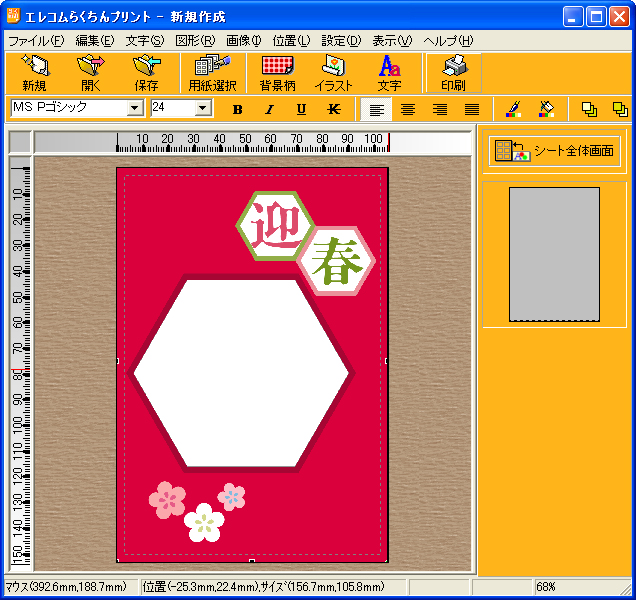The height and width of the screenshot is (600, 636).
Task: Expand the font size 24 dropdown
Action: [203, 108]
